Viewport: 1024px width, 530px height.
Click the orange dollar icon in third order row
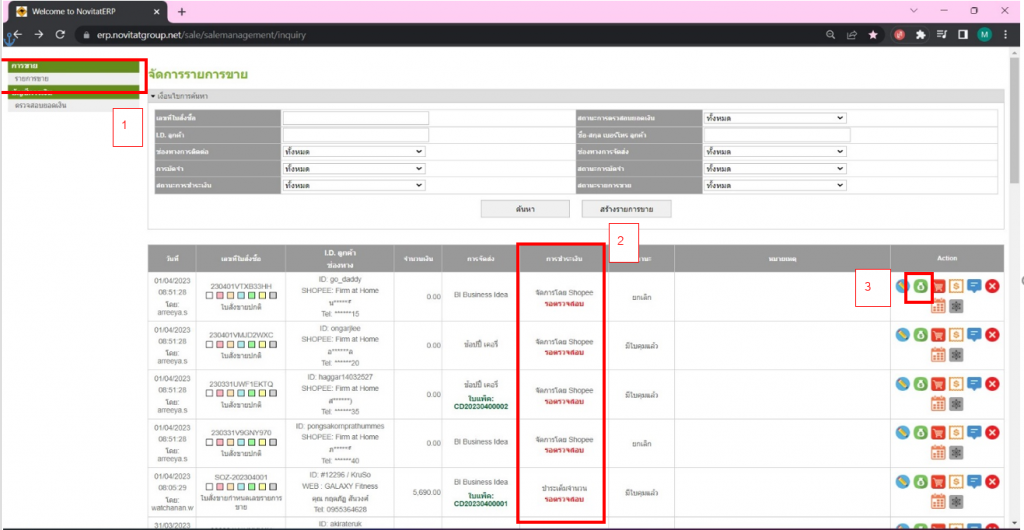(956, 384)
